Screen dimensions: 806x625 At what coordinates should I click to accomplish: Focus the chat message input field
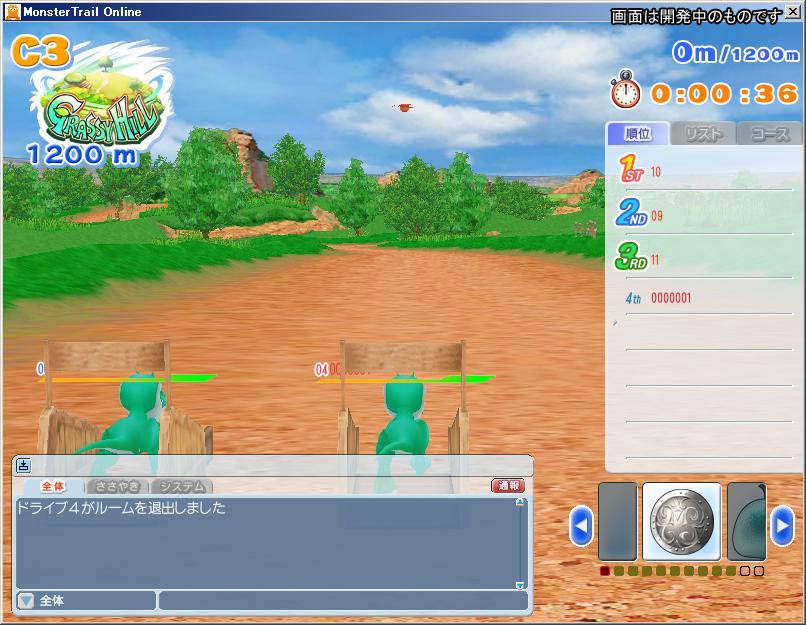[x=343, y=600]
